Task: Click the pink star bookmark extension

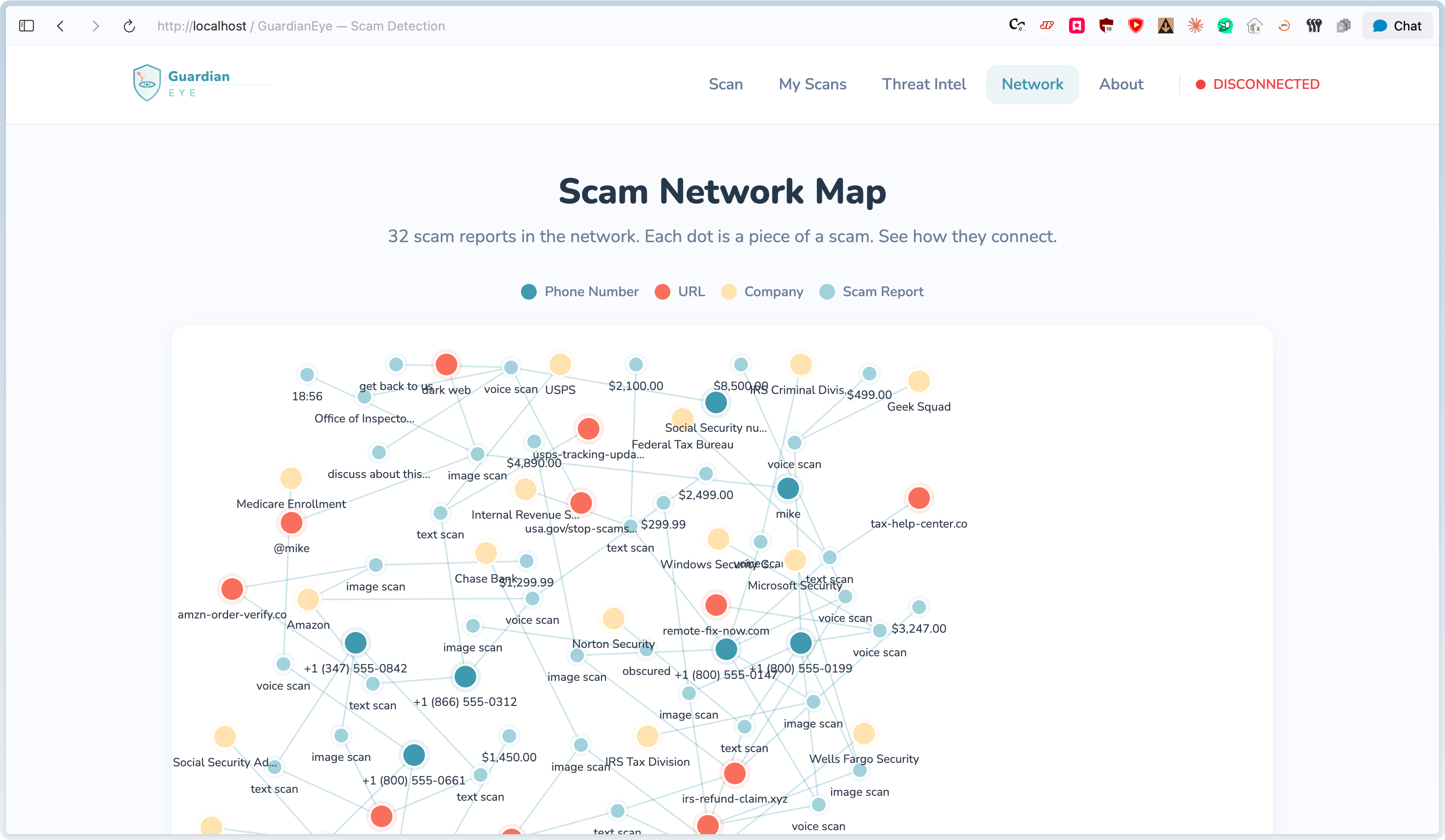Action: tap(1076, 26)
